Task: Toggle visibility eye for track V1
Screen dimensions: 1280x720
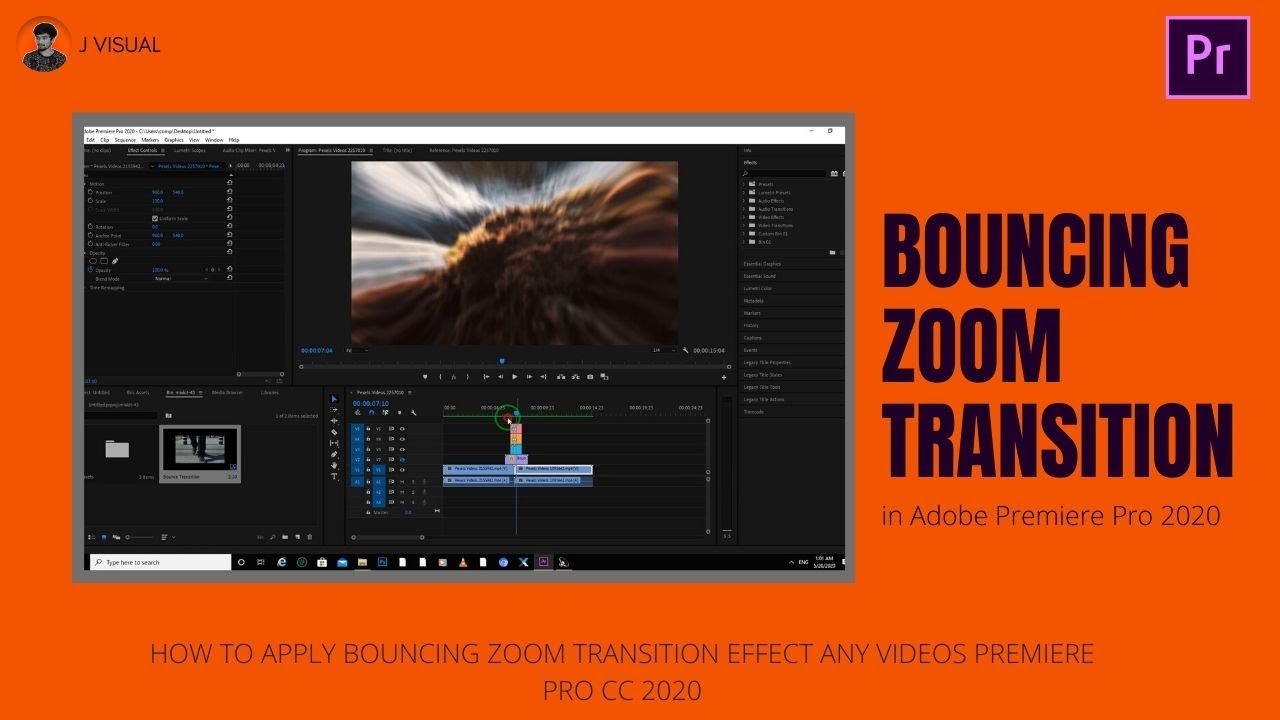Action: point(402,470)
